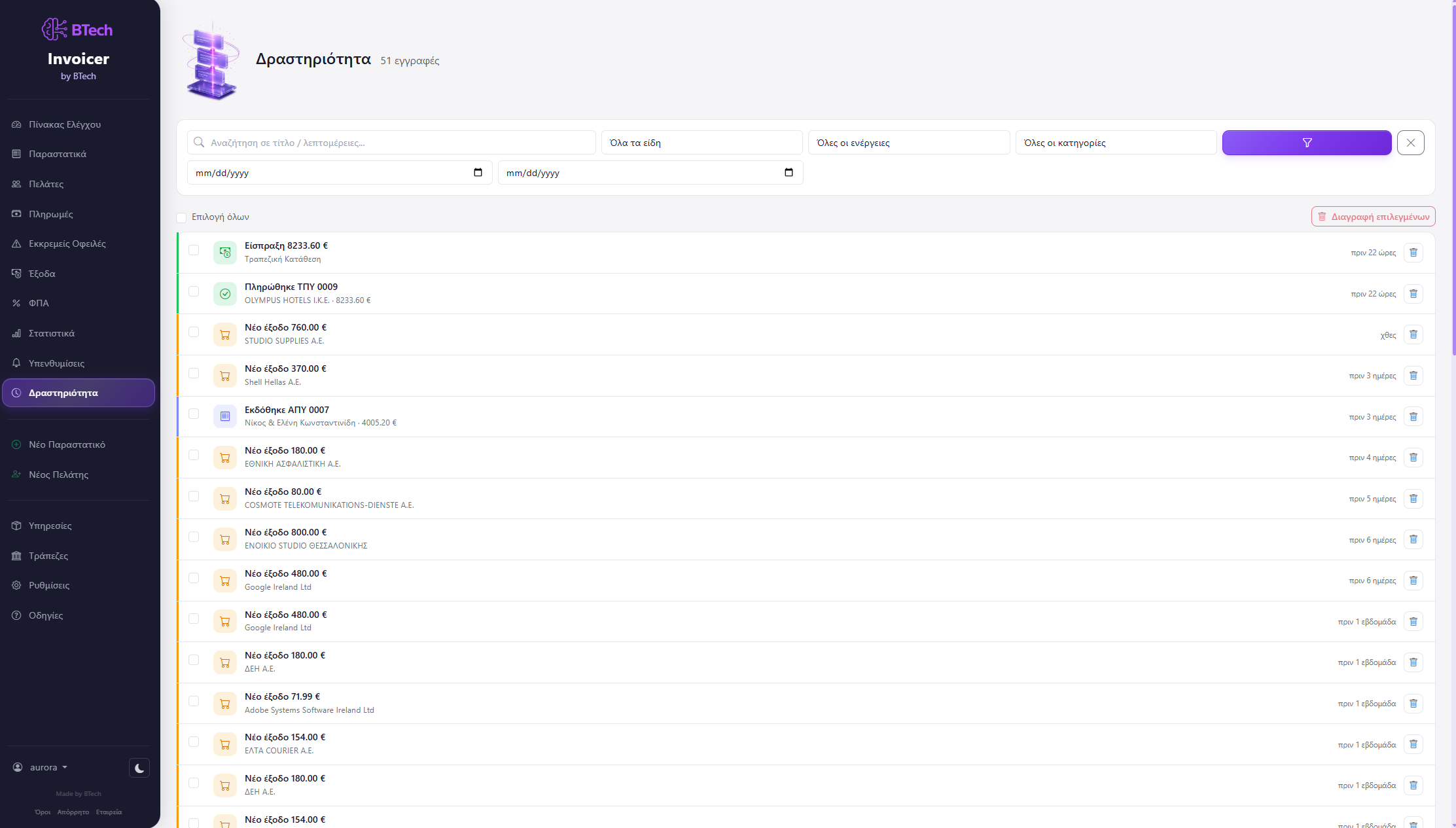Select the Είσπραξη 8233.60 € checkbox
The height and width of the screenshot is (828, 1456).
194,250
